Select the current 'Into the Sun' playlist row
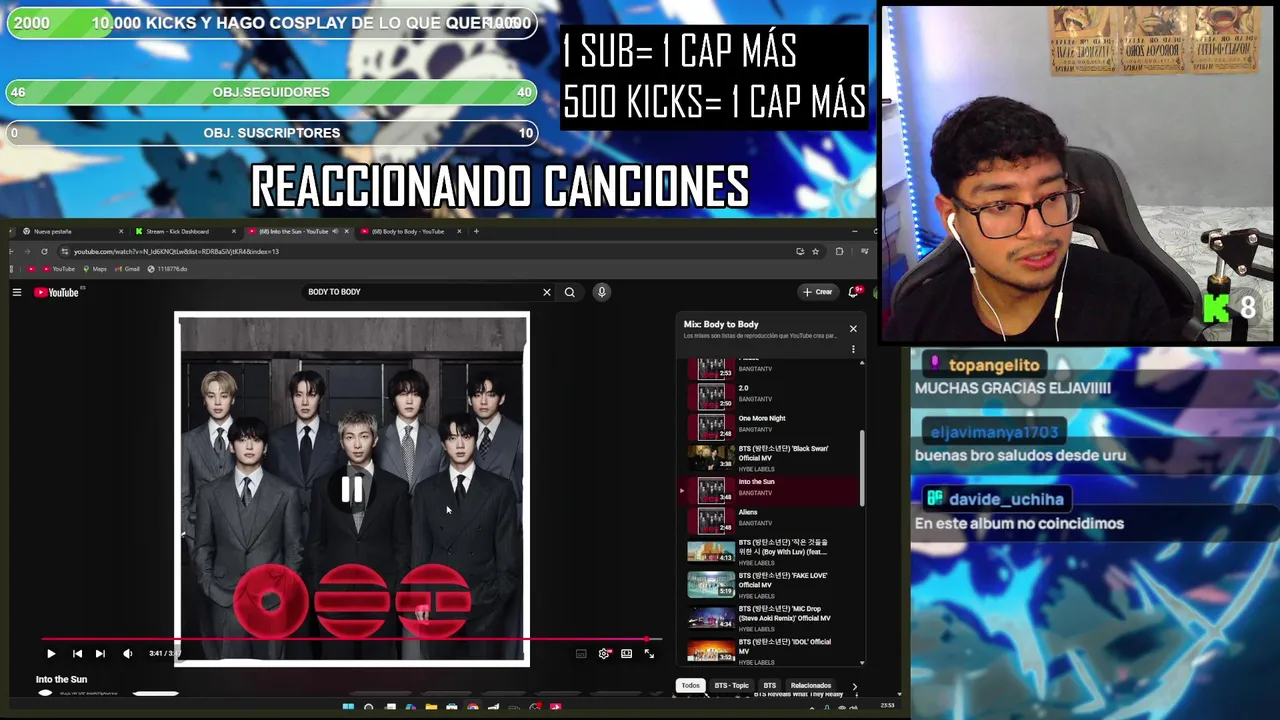The height and width of the screenshot is (720, 1280). coord(769,490)
